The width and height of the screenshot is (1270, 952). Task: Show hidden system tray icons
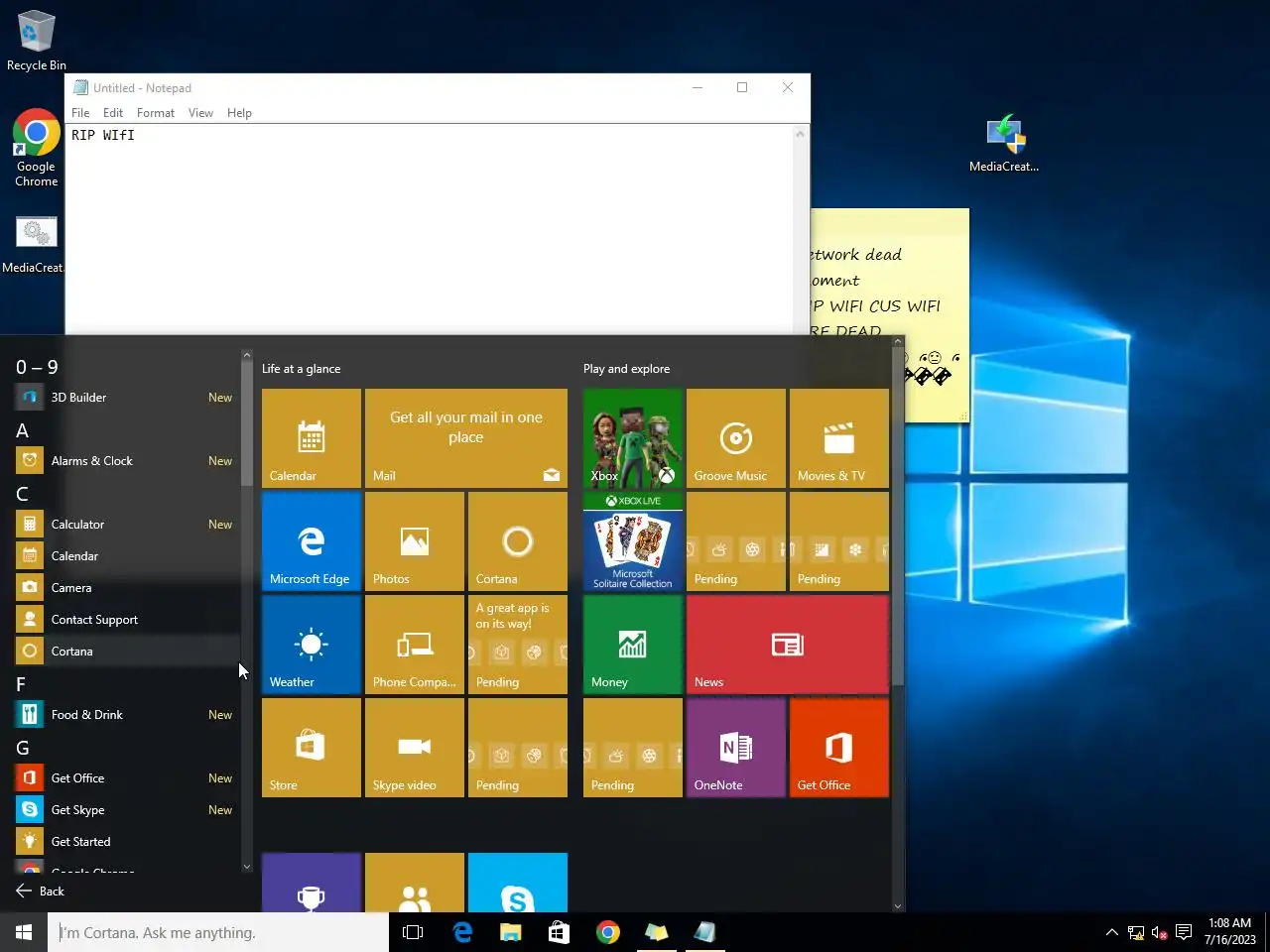[1112, 932]
